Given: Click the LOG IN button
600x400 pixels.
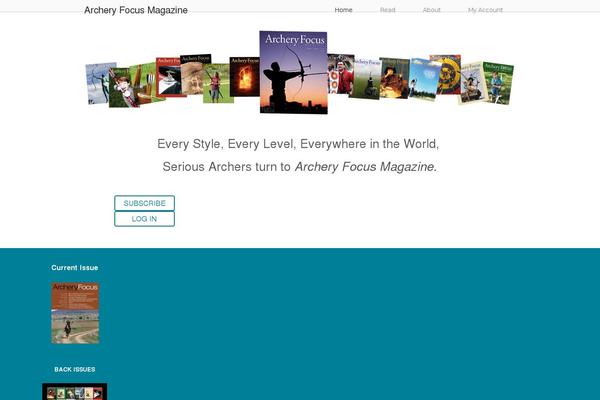Looking at the screenshot, I should [x=144, y=219].
